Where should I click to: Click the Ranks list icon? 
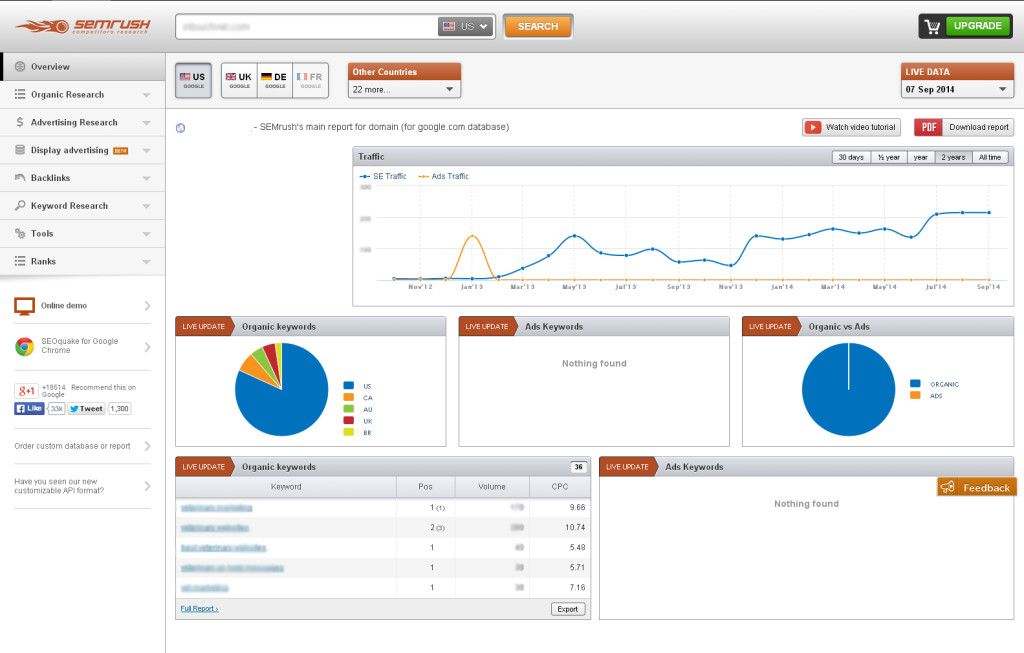pyautogui.click(x=20, y=261)
